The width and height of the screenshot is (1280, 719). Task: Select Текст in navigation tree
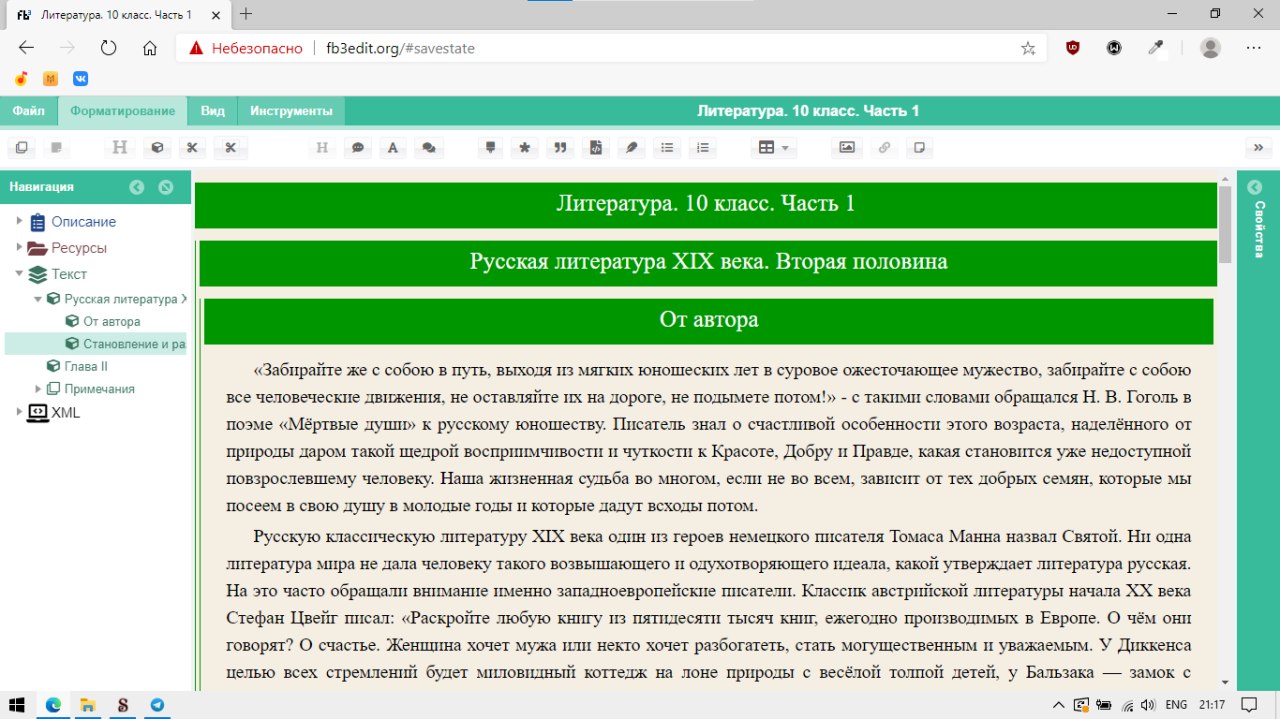click(x=69, y=274)
